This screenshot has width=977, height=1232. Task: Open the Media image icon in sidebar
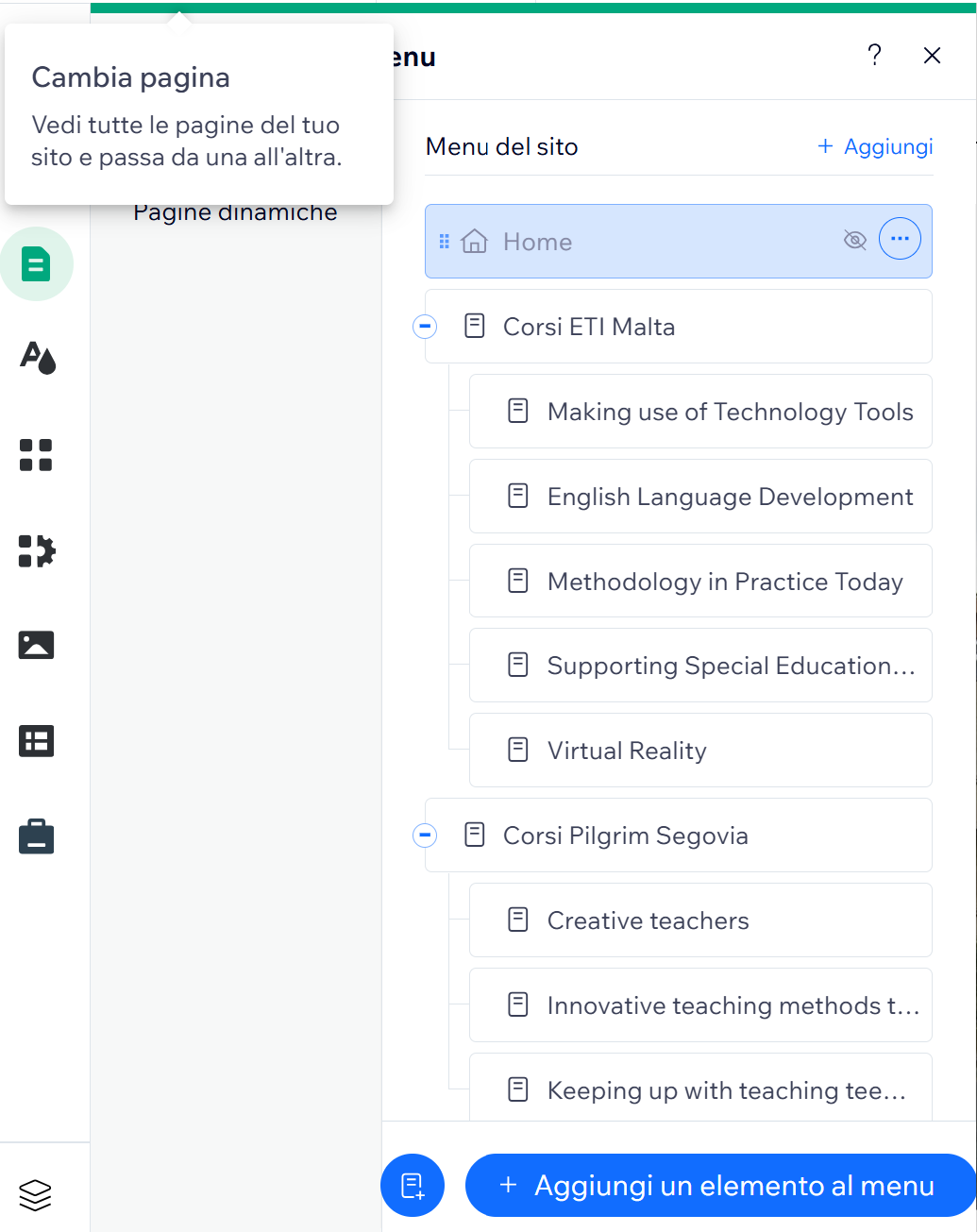(x=36, y=645)
